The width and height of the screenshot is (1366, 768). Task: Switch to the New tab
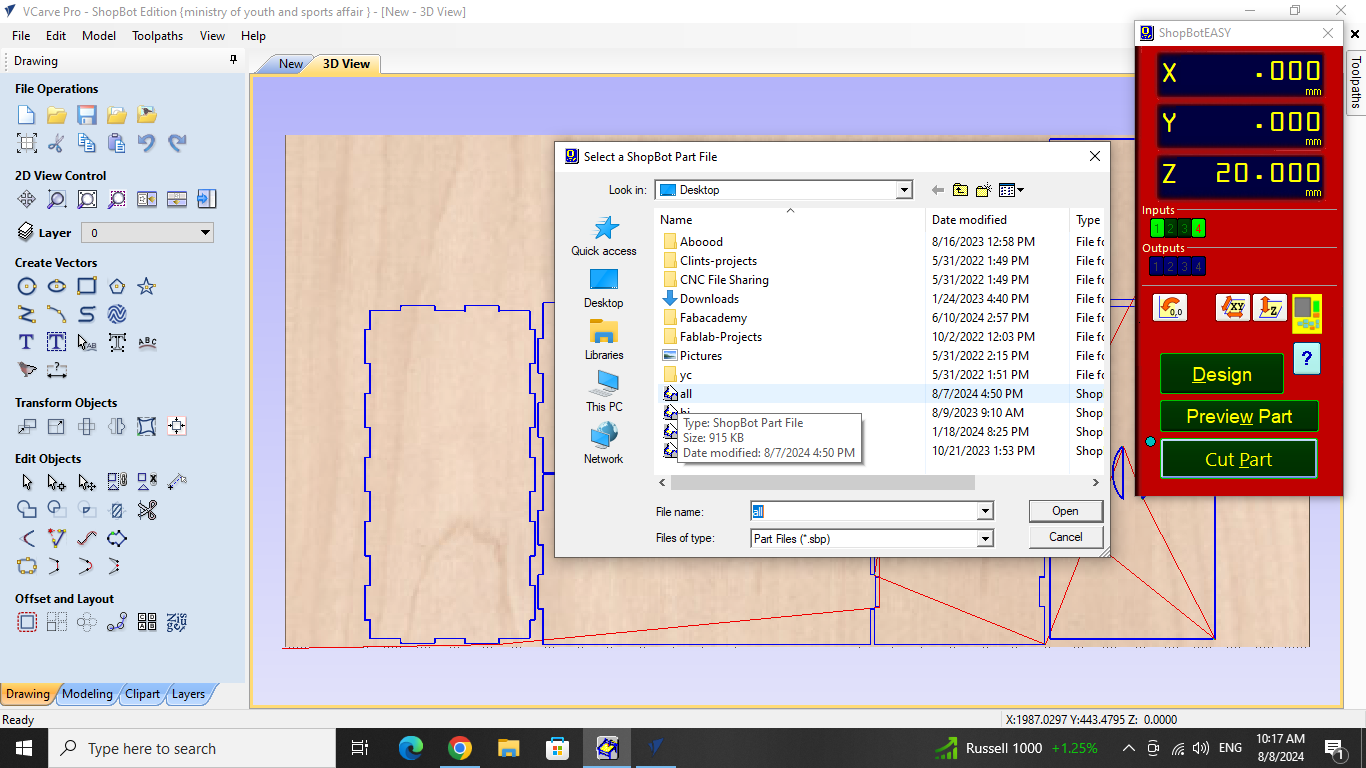point(291,64)
